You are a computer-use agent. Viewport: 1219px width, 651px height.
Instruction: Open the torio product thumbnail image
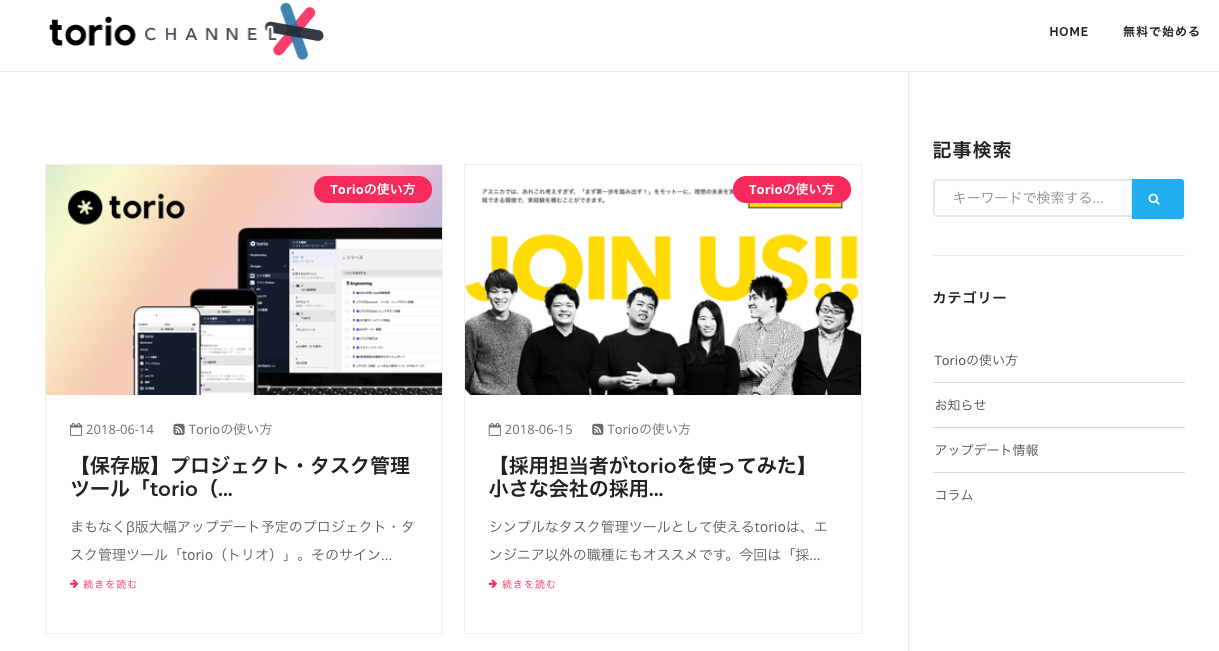(244, 280)
